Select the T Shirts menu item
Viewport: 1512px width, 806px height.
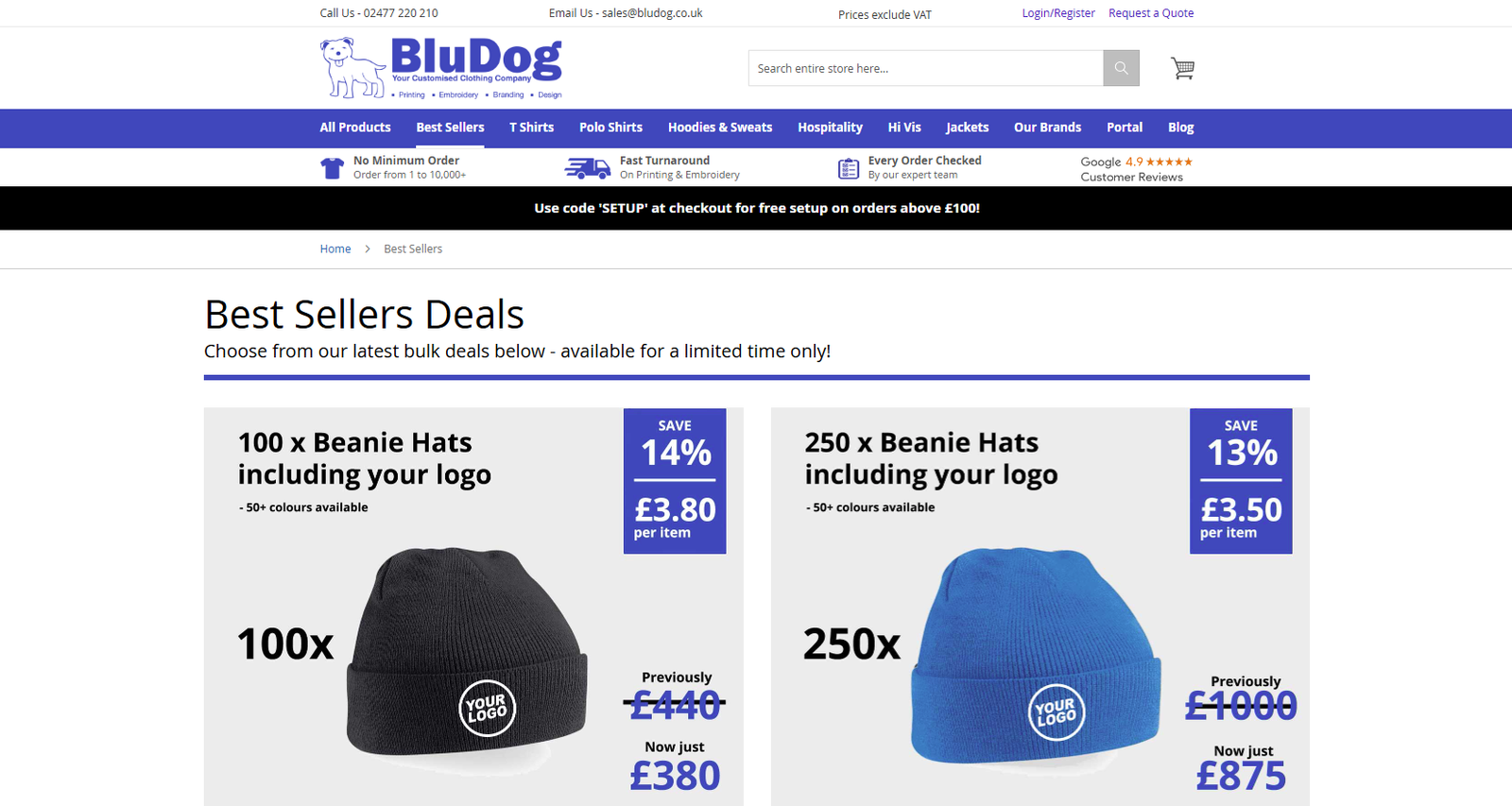coord(531,128)
